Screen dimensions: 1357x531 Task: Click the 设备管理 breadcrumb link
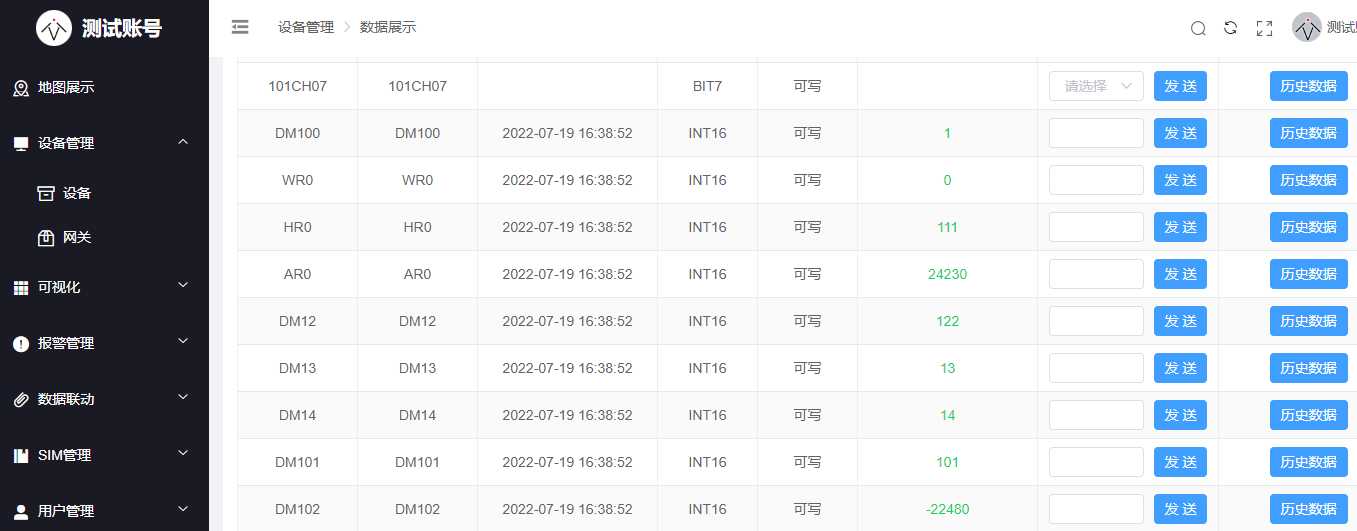[x=306, y=27]
